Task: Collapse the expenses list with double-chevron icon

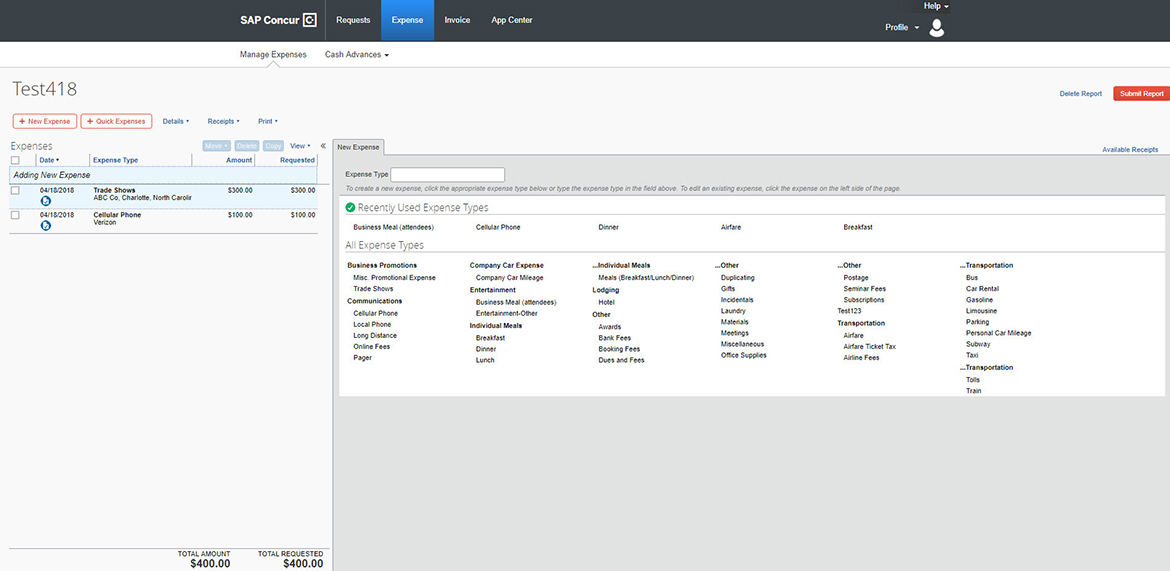Action: pos(323,146)
